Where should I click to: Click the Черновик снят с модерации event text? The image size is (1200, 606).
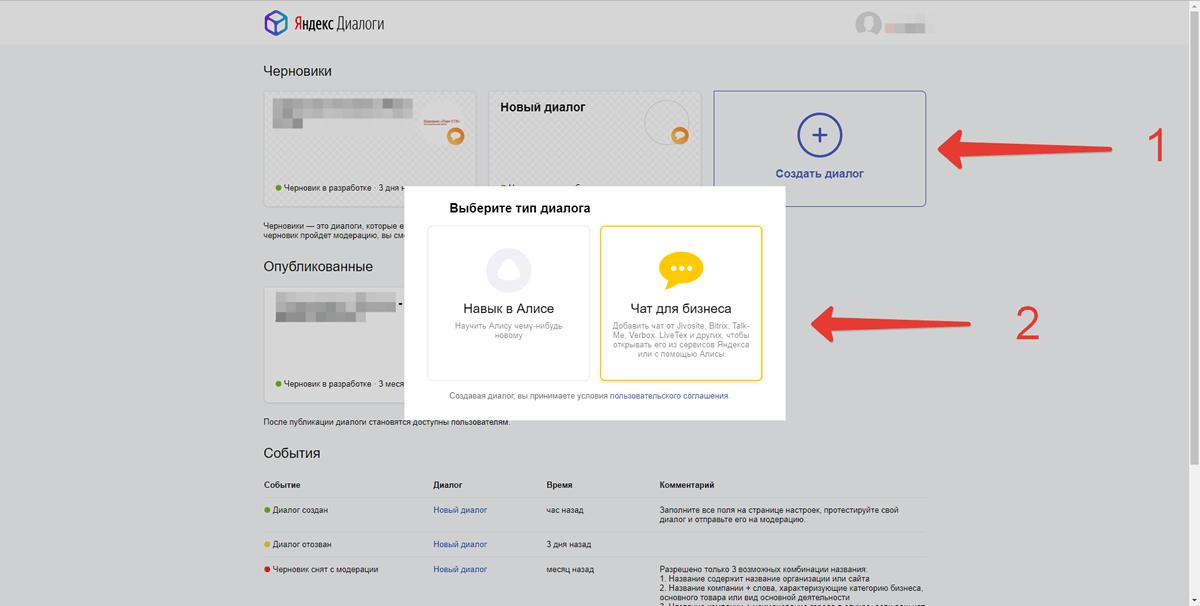click(325, 570)
